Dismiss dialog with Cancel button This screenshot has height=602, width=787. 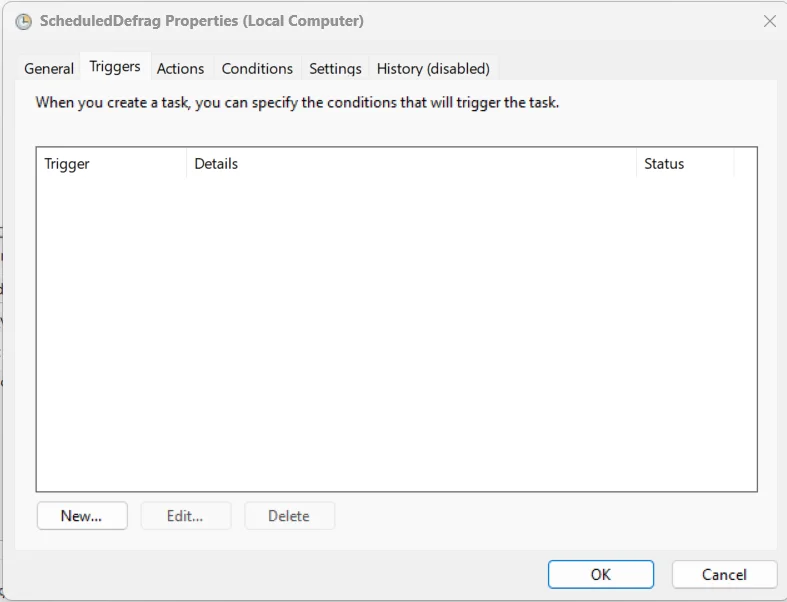tap(724, 574)
